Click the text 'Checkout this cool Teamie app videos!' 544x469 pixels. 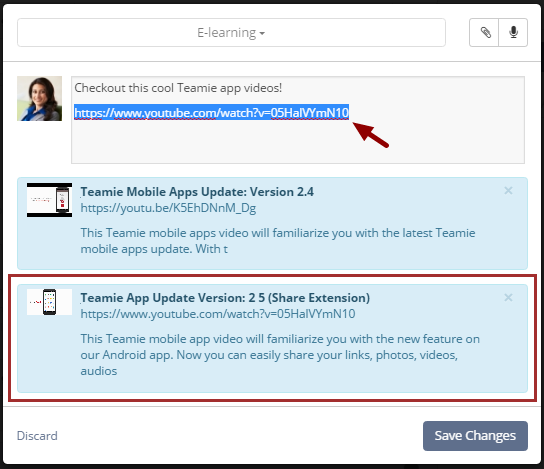pos(178,88)
